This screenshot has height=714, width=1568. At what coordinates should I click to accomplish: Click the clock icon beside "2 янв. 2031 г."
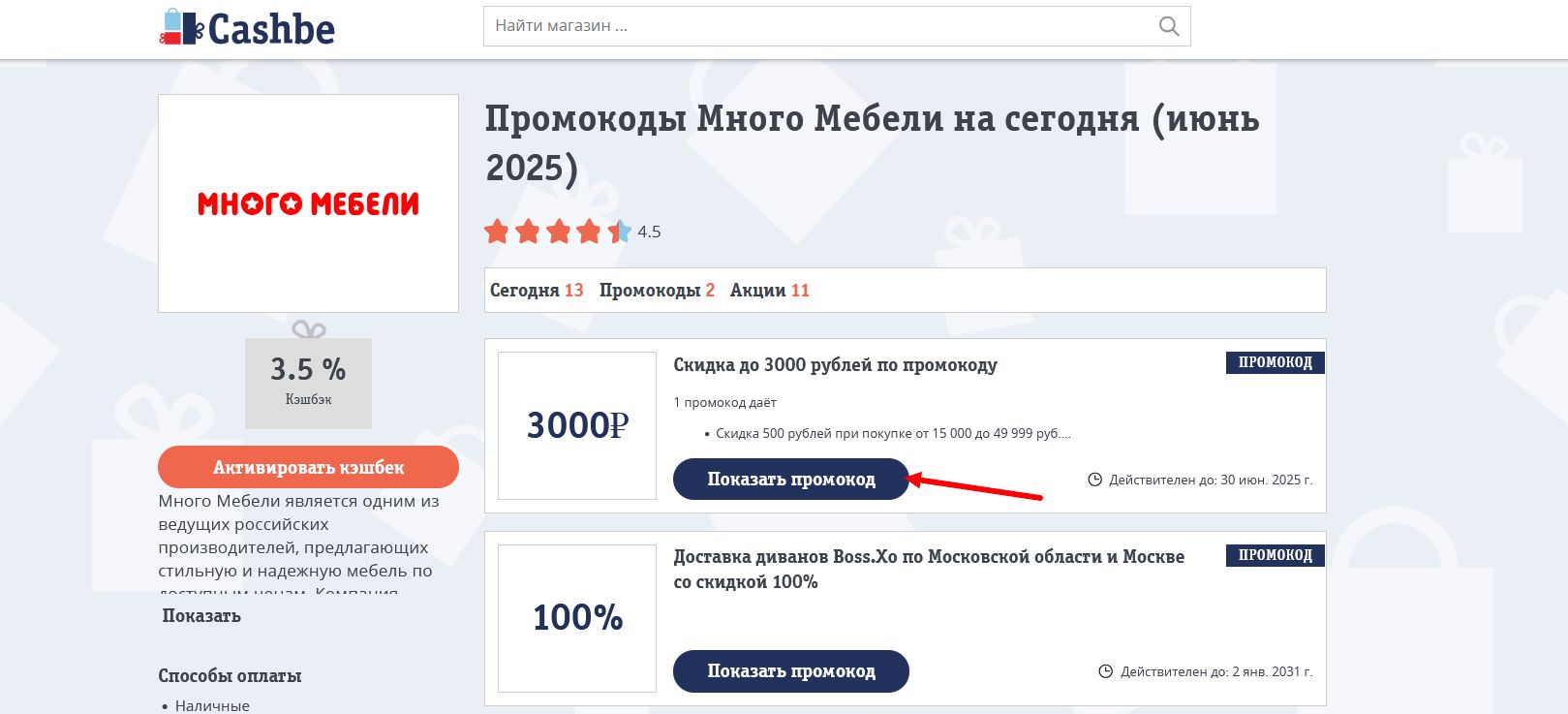coord(1106,671)
